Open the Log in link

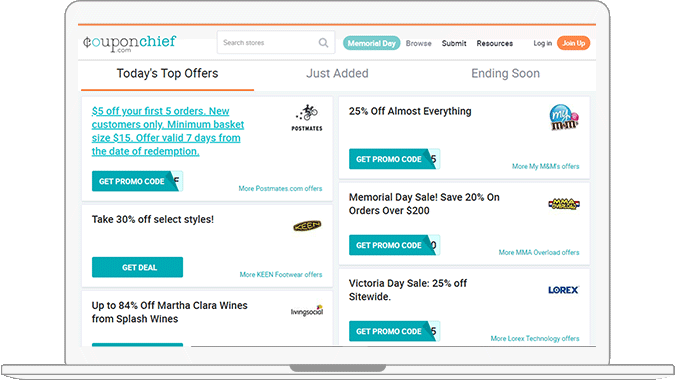click(x=542, y=43)
